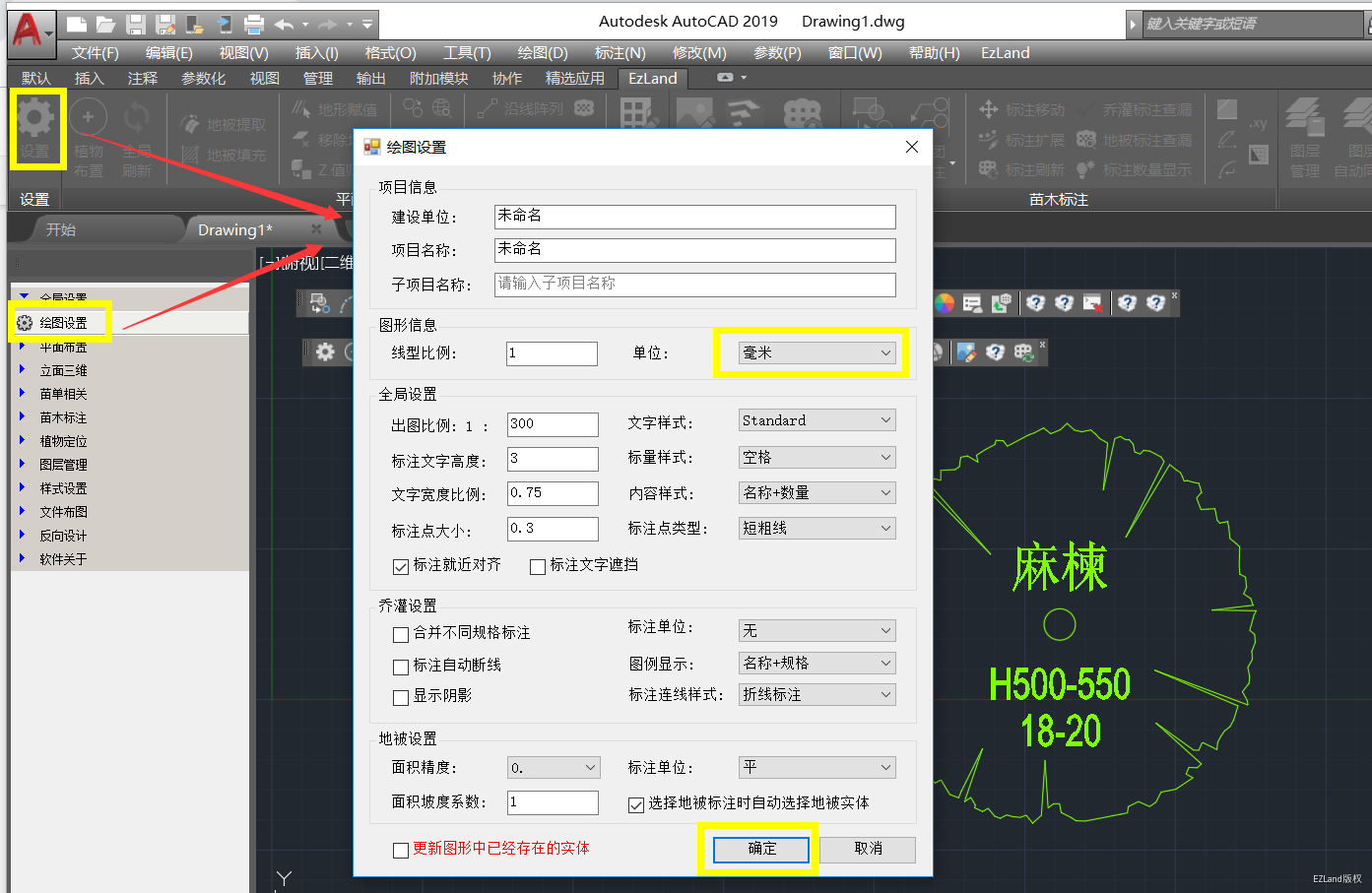Click the gear icon on floating toolbar in canvas
This screenshot has height=893, width=1372.
point(325,351)
